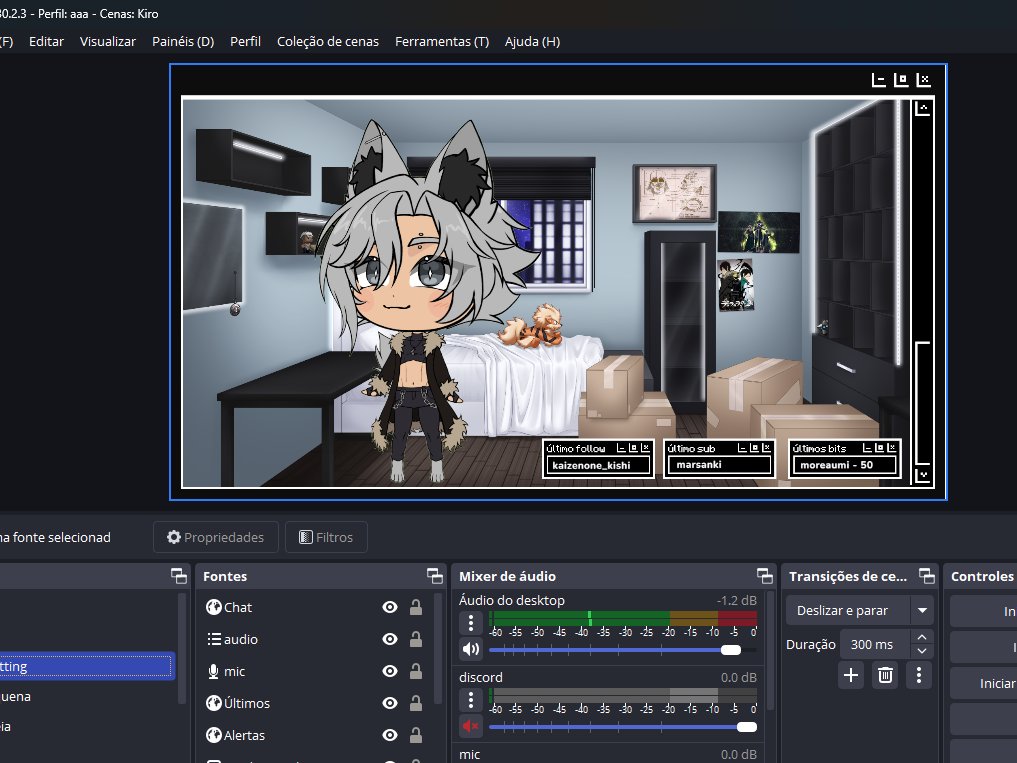
Task: Toggle lock on the audio source
Action: (416, 639)
